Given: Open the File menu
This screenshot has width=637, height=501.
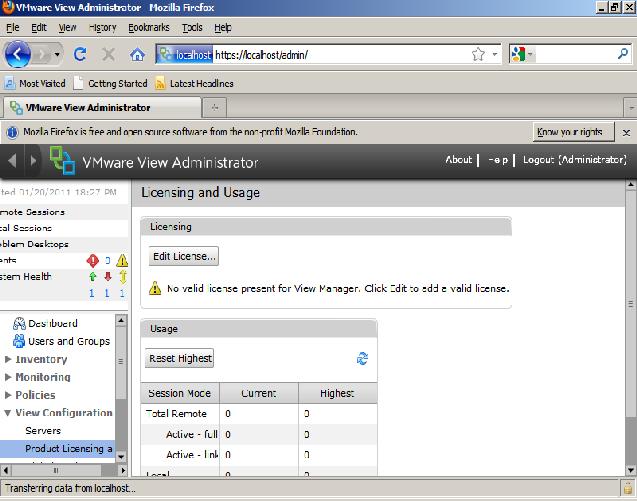Looking at the screenshot, I should [x=13, y=28].
